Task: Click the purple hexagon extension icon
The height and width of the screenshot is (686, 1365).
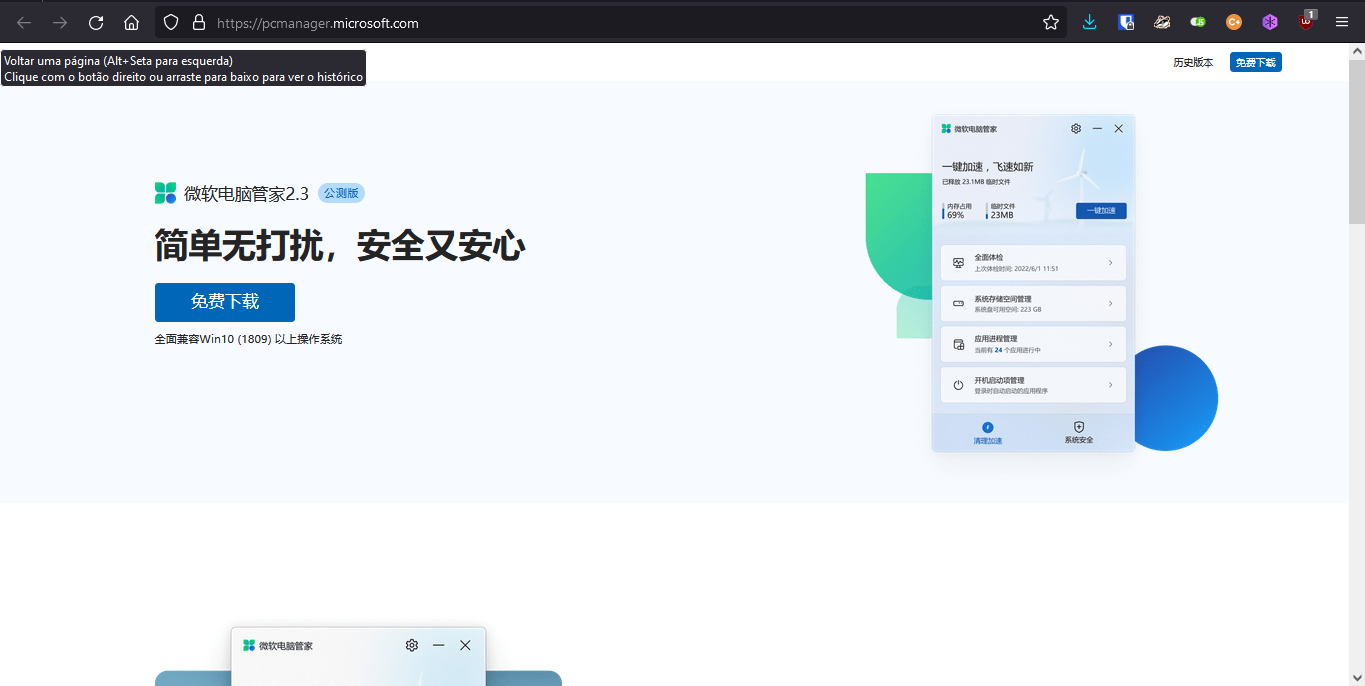Action: pyautogui.click(x=1270, y=22)
